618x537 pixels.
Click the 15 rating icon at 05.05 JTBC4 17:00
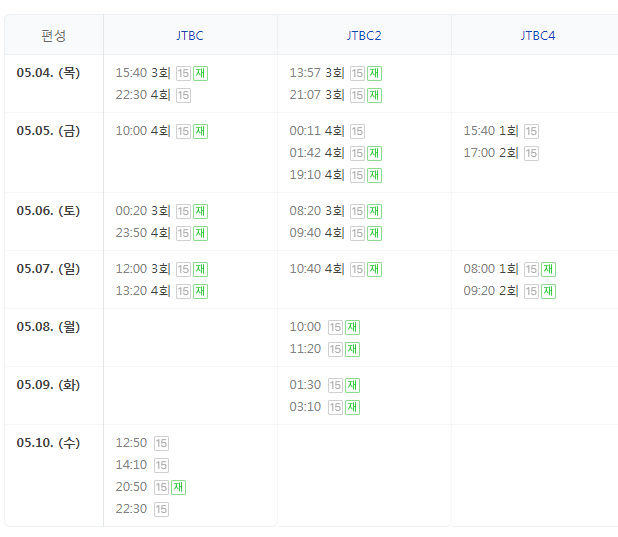coord(531,153)
